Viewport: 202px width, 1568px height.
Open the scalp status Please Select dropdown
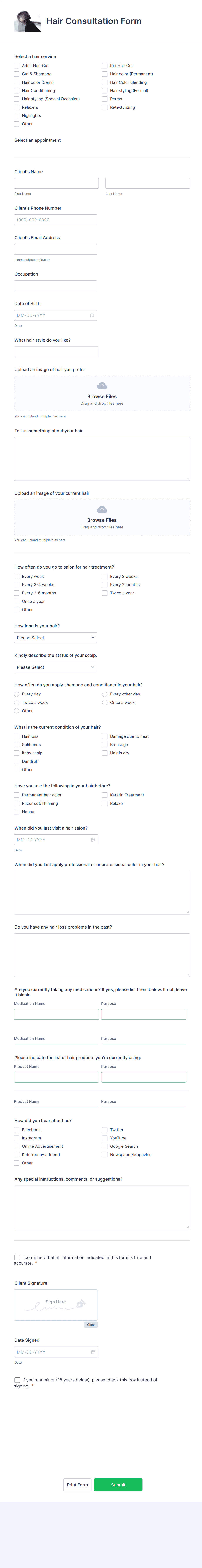pos(55,667)
